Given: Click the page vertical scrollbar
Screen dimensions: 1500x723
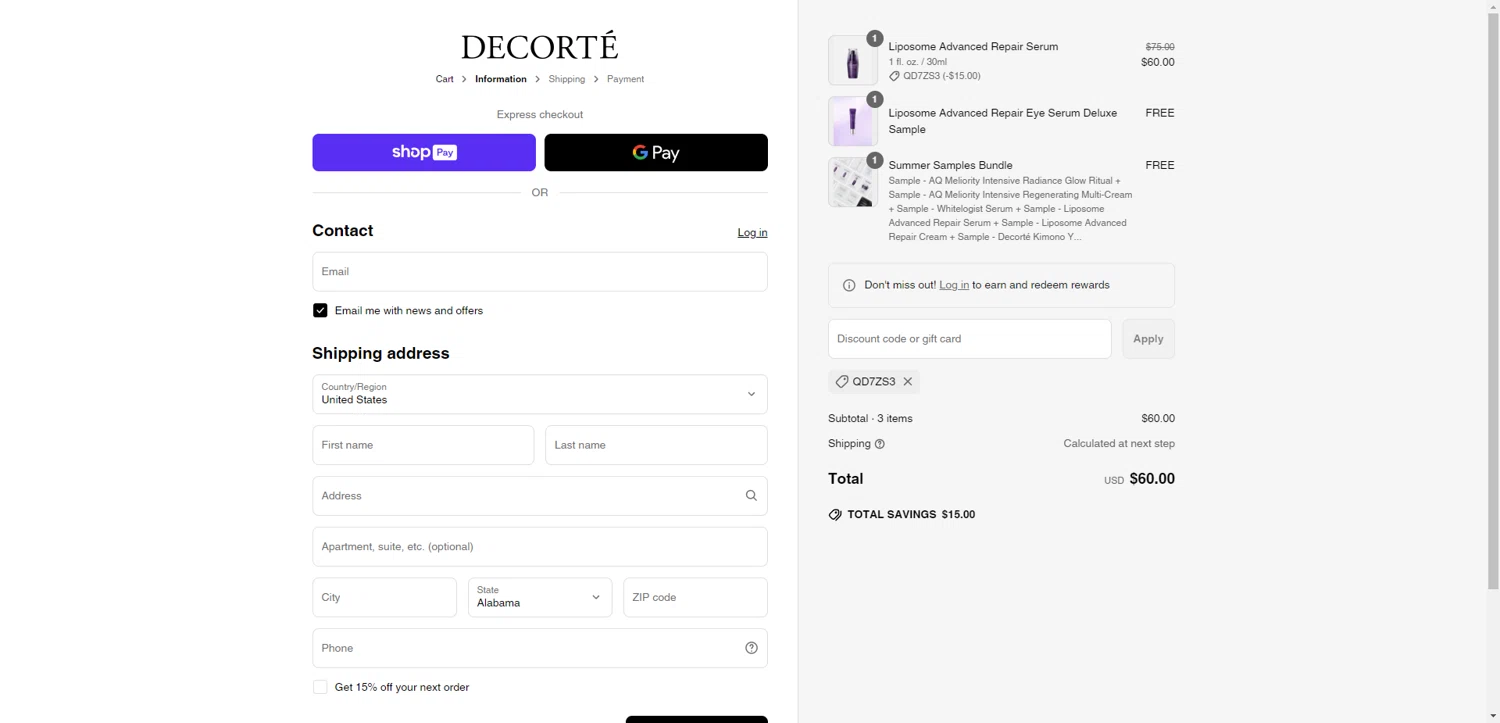Looking at the screenshot, I should point(1493,300).
